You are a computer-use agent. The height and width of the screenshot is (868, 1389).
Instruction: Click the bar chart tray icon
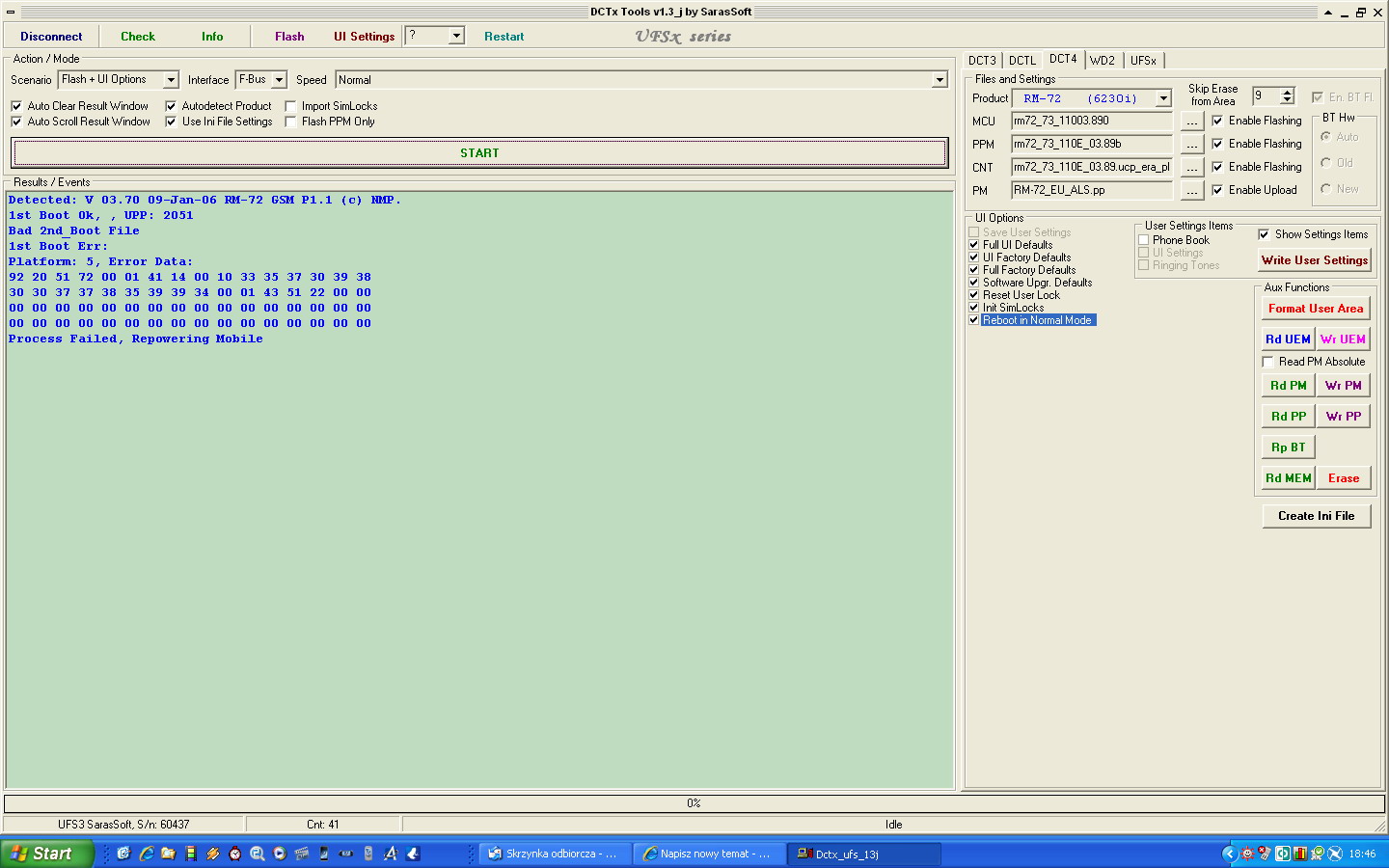pyautogui.click(x=1300, y=854)
